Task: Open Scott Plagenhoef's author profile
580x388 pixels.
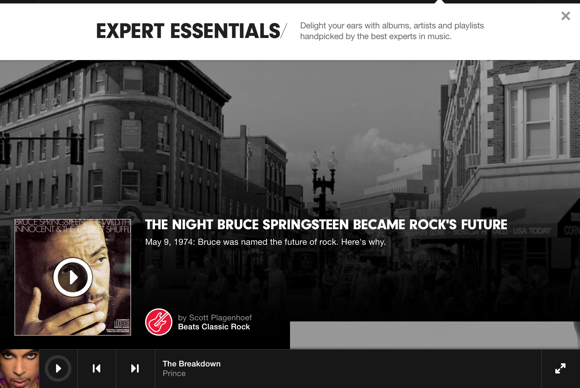Action: (x=220, y=318)
